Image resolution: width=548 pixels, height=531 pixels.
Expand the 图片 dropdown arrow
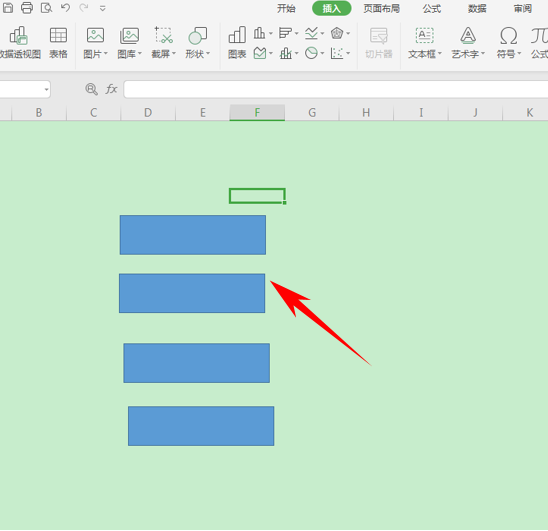pos(106,53)
